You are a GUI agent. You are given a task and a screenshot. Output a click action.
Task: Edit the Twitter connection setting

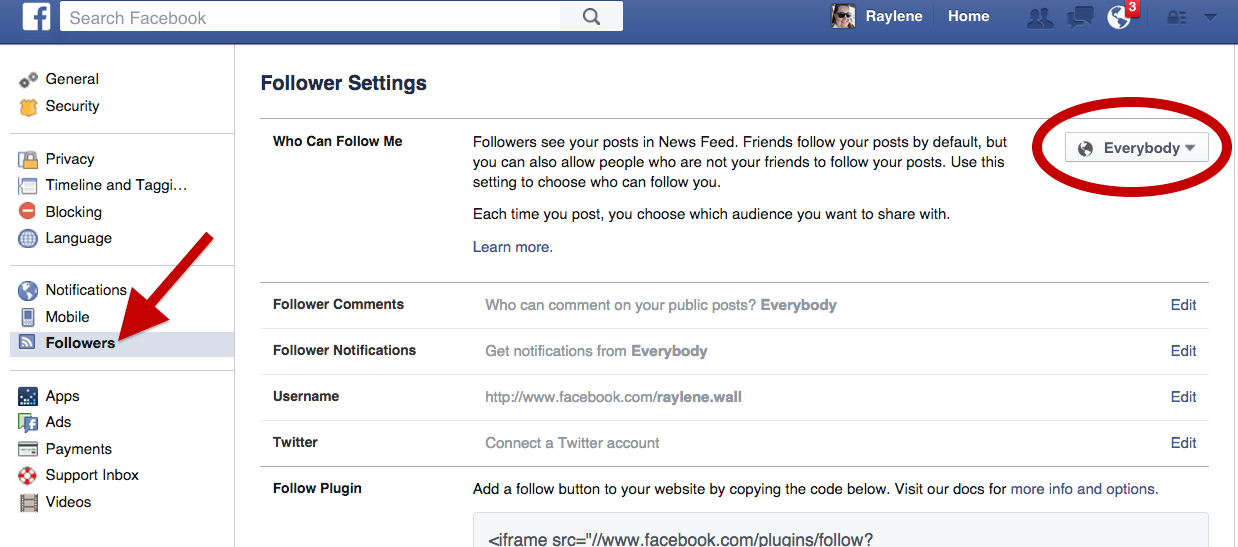pos(1183,443)
